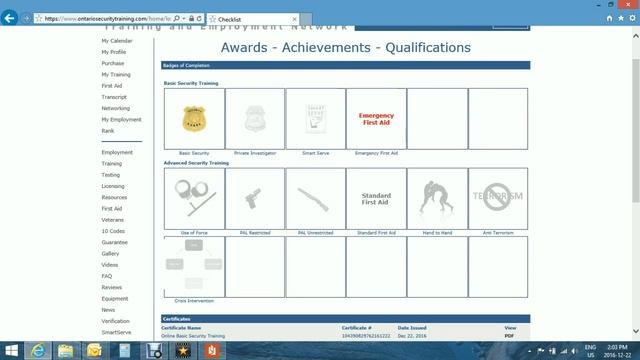Open File Explorer from the taskbar

[65, 351]
